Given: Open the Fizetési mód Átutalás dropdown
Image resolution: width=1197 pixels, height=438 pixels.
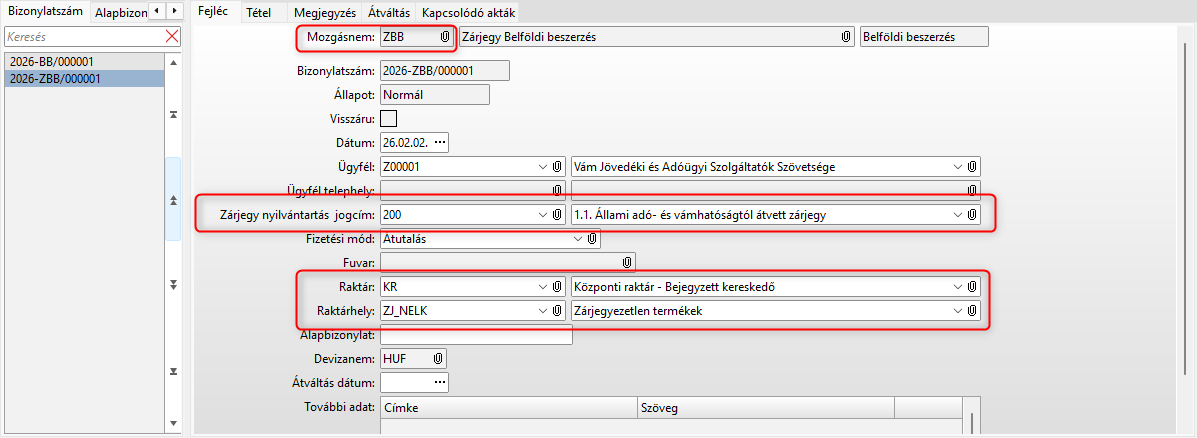Looking at the screenshot, I should coord(577,239).
